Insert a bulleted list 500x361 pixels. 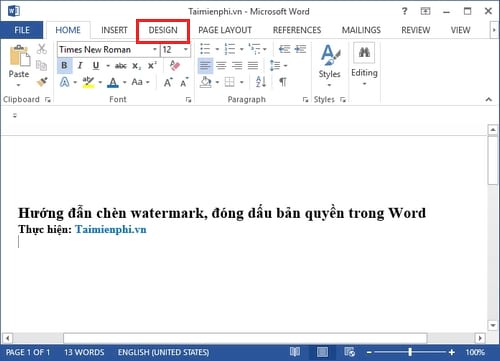(205, 49)
